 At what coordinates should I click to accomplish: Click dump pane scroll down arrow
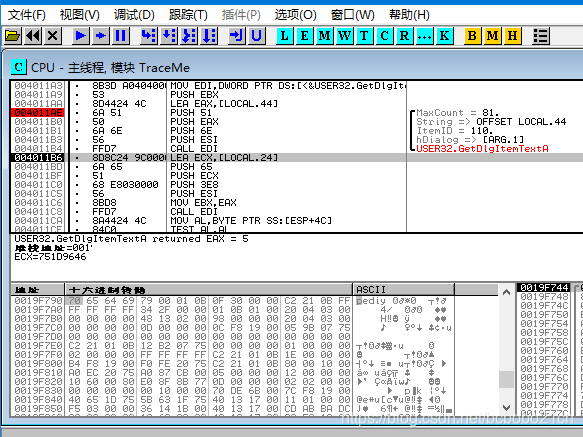point(506,408)
